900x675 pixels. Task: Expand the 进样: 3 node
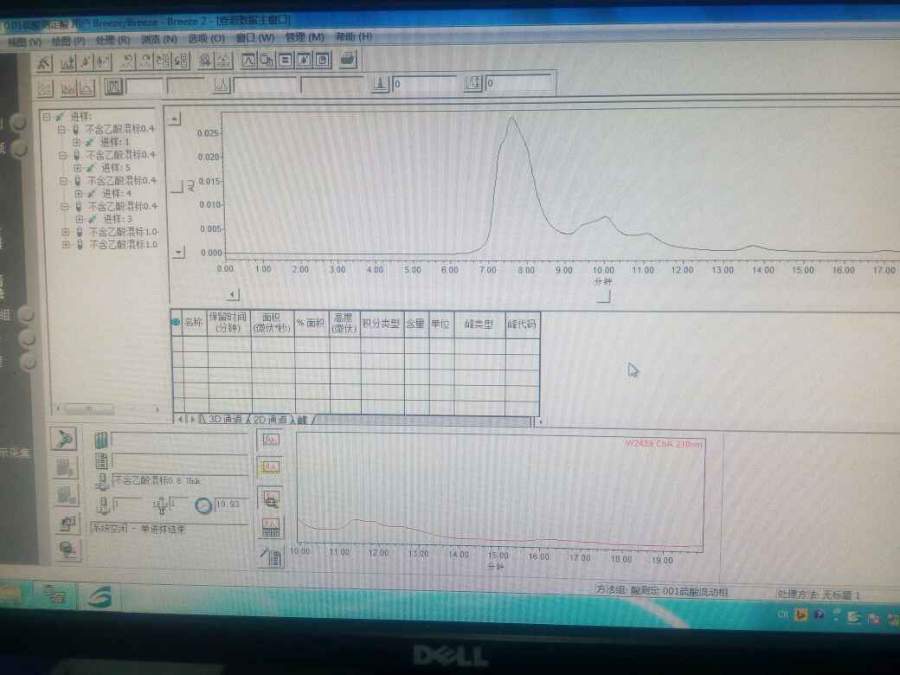pyautogui.click(x=79, y=219)
